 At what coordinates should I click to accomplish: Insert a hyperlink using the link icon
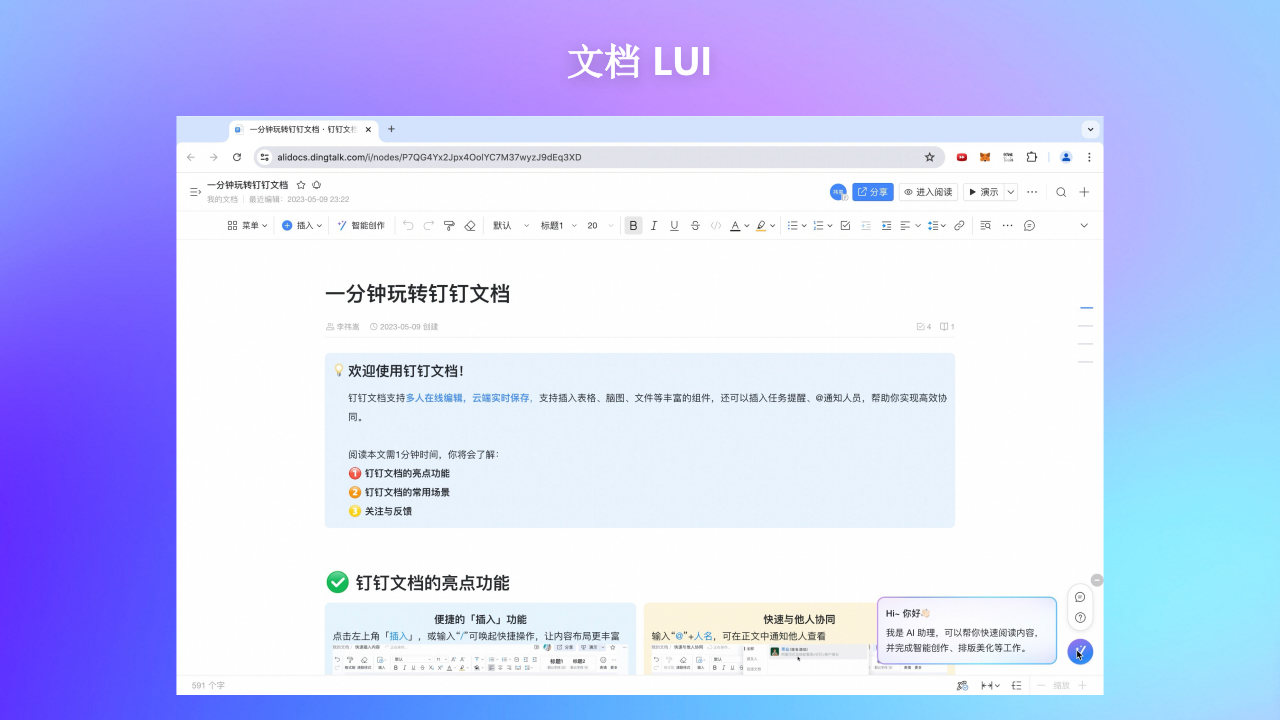958,225
